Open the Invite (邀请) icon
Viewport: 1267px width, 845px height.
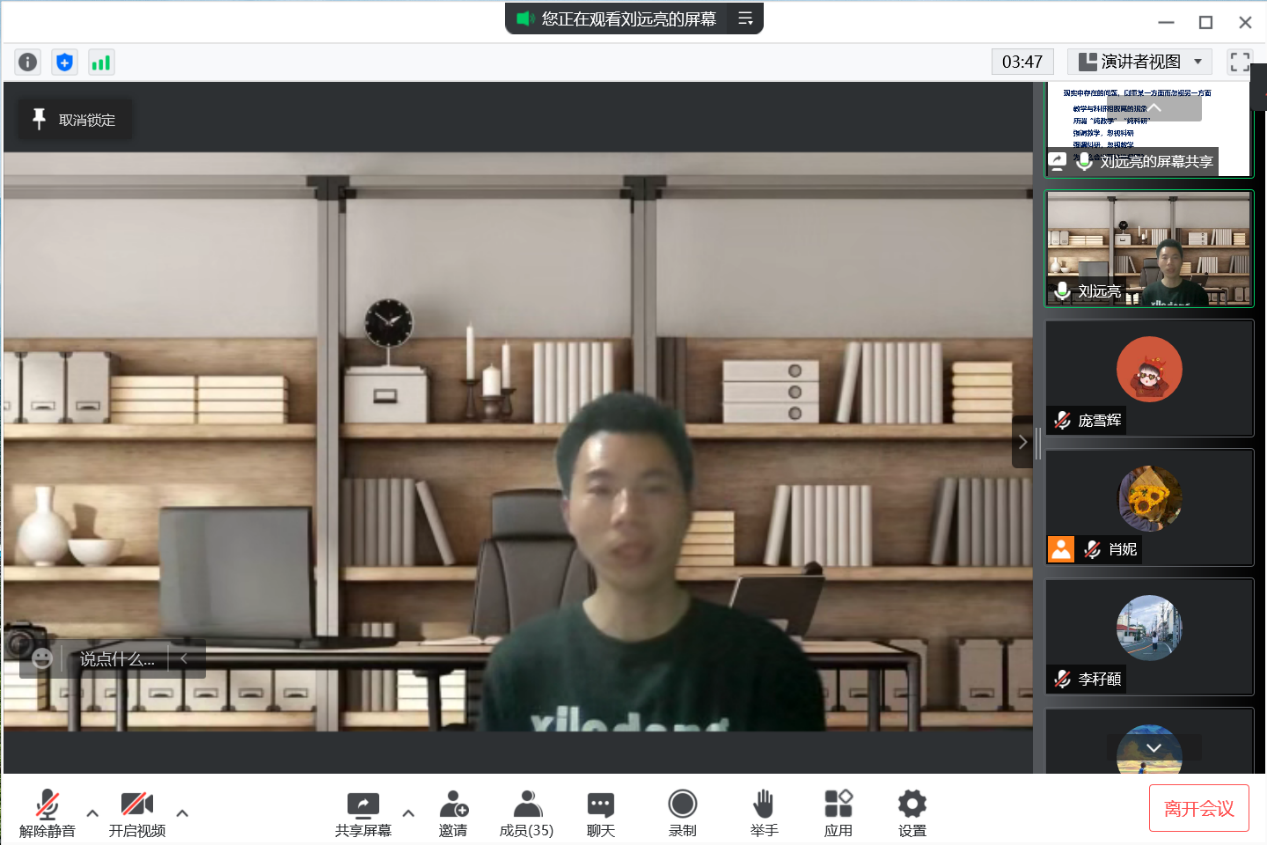[453, 813]
